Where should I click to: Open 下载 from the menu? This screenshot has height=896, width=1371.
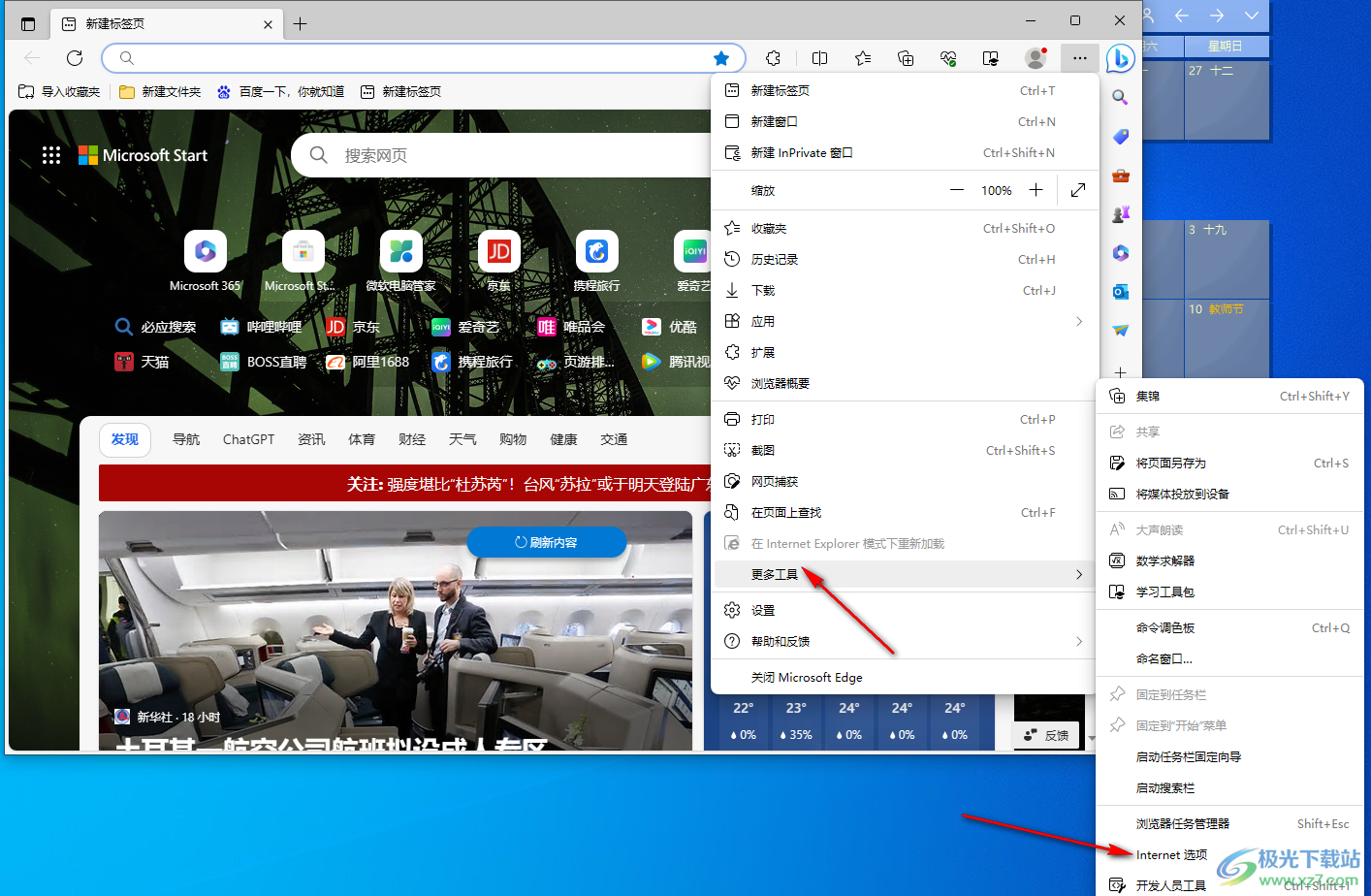pos(905,290)
